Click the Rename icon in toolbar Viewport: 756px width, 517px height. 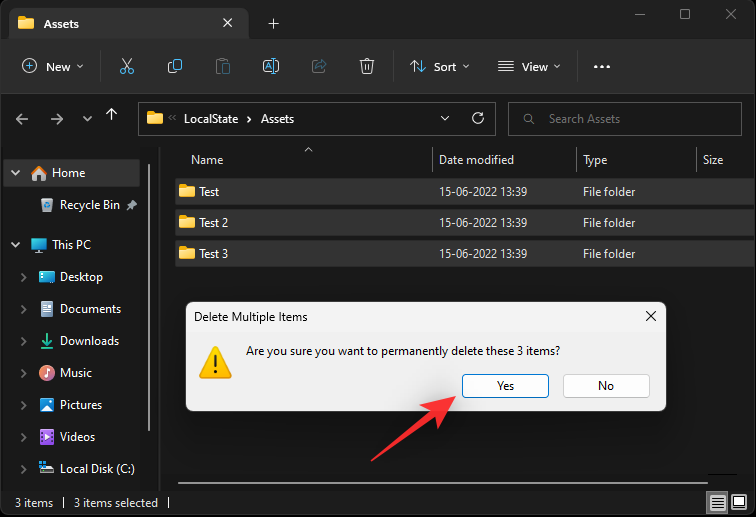(270, 66)
